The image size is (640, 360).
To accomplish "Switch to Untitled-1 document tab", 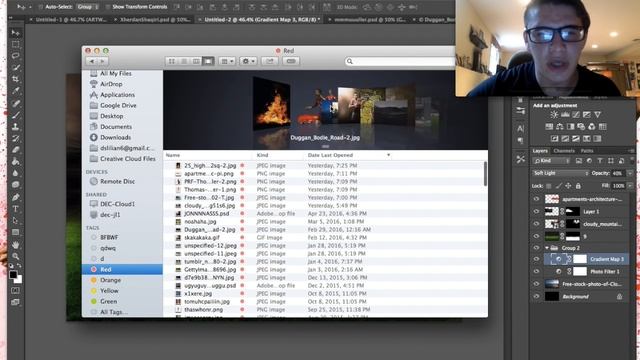I will click(69, 19).
